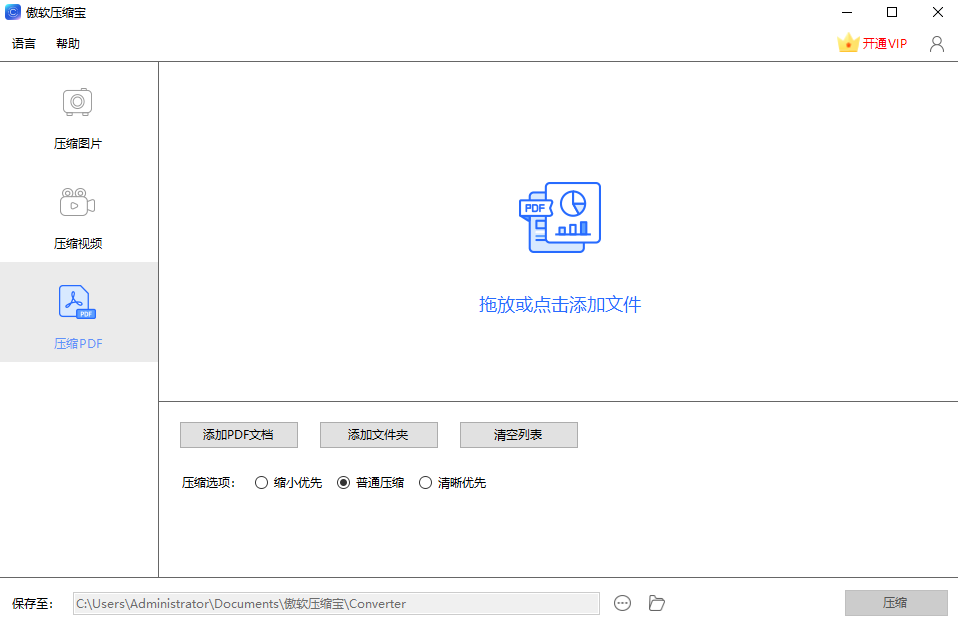Minimize the 傲软压缩宝 window
The width and height of the screenshot is (958, 622).
(x=847, y=12)
